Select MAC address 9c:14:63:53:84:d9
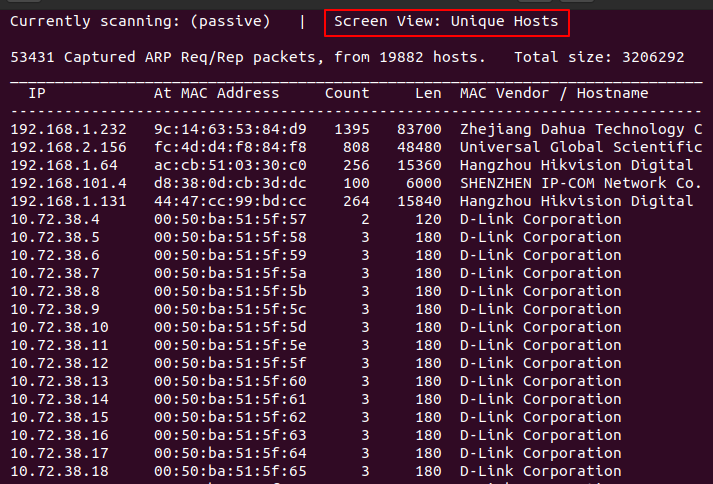 click(x=230, y=129)
